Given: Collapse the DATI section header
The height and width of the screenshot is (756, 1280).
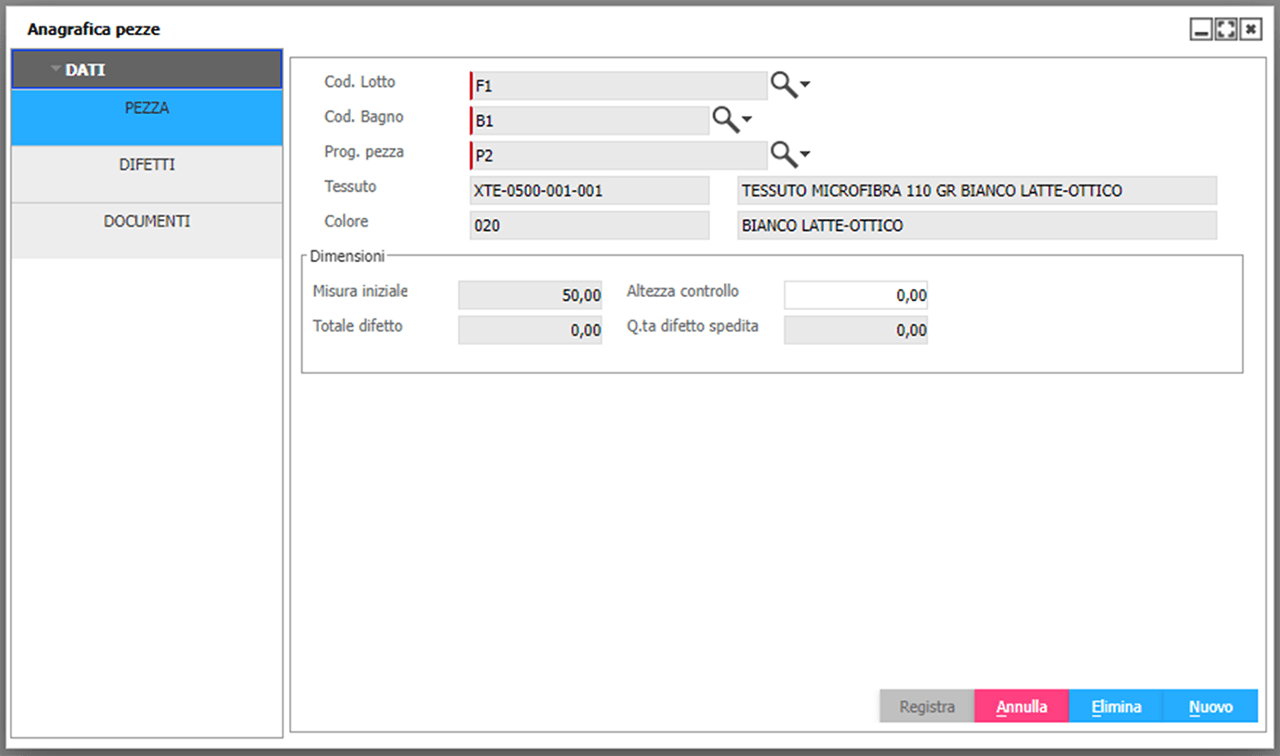Looking at the screenshot, I should (x=146, y=70).
